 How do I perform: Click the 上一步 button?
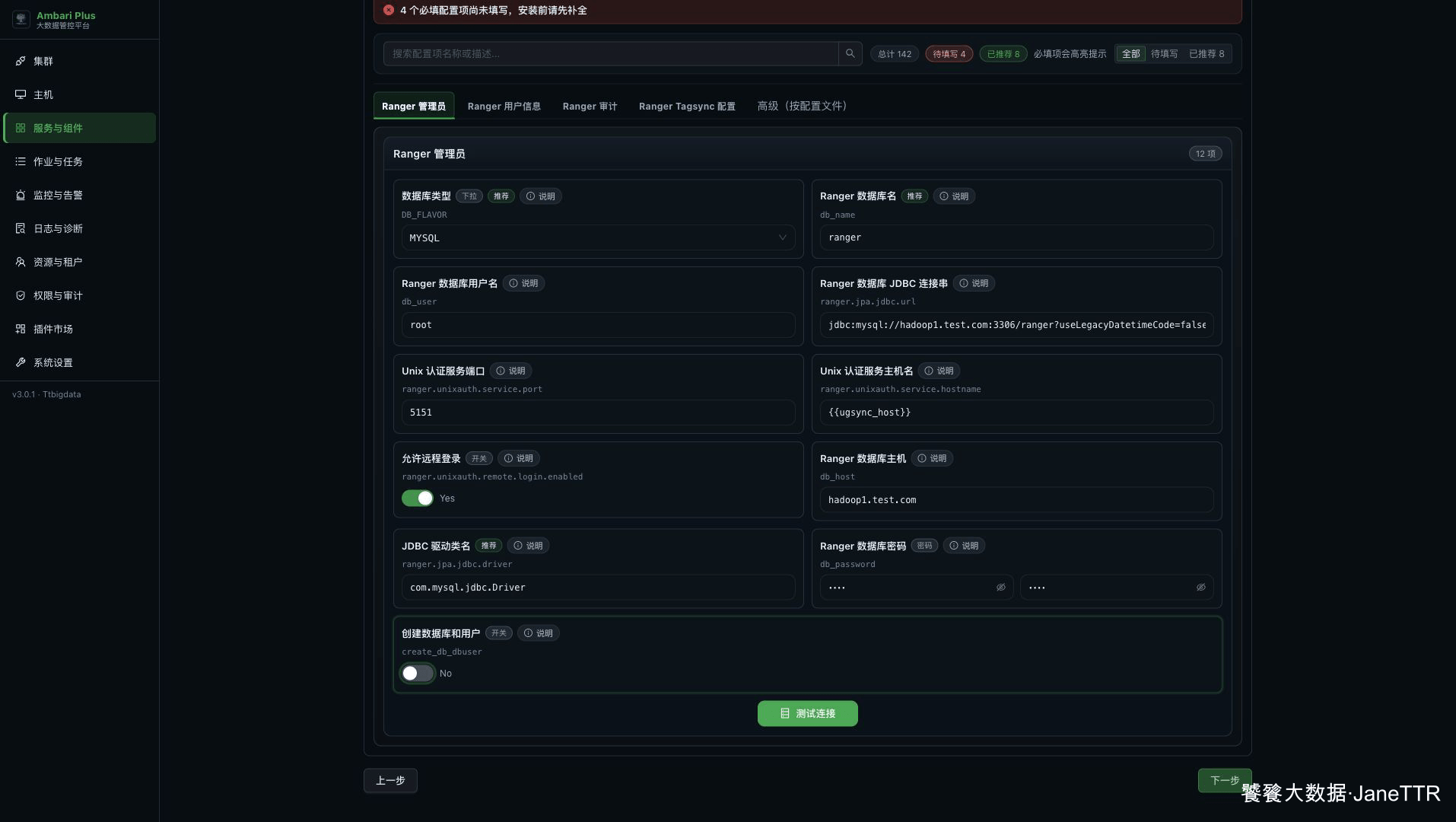(390, 781)
